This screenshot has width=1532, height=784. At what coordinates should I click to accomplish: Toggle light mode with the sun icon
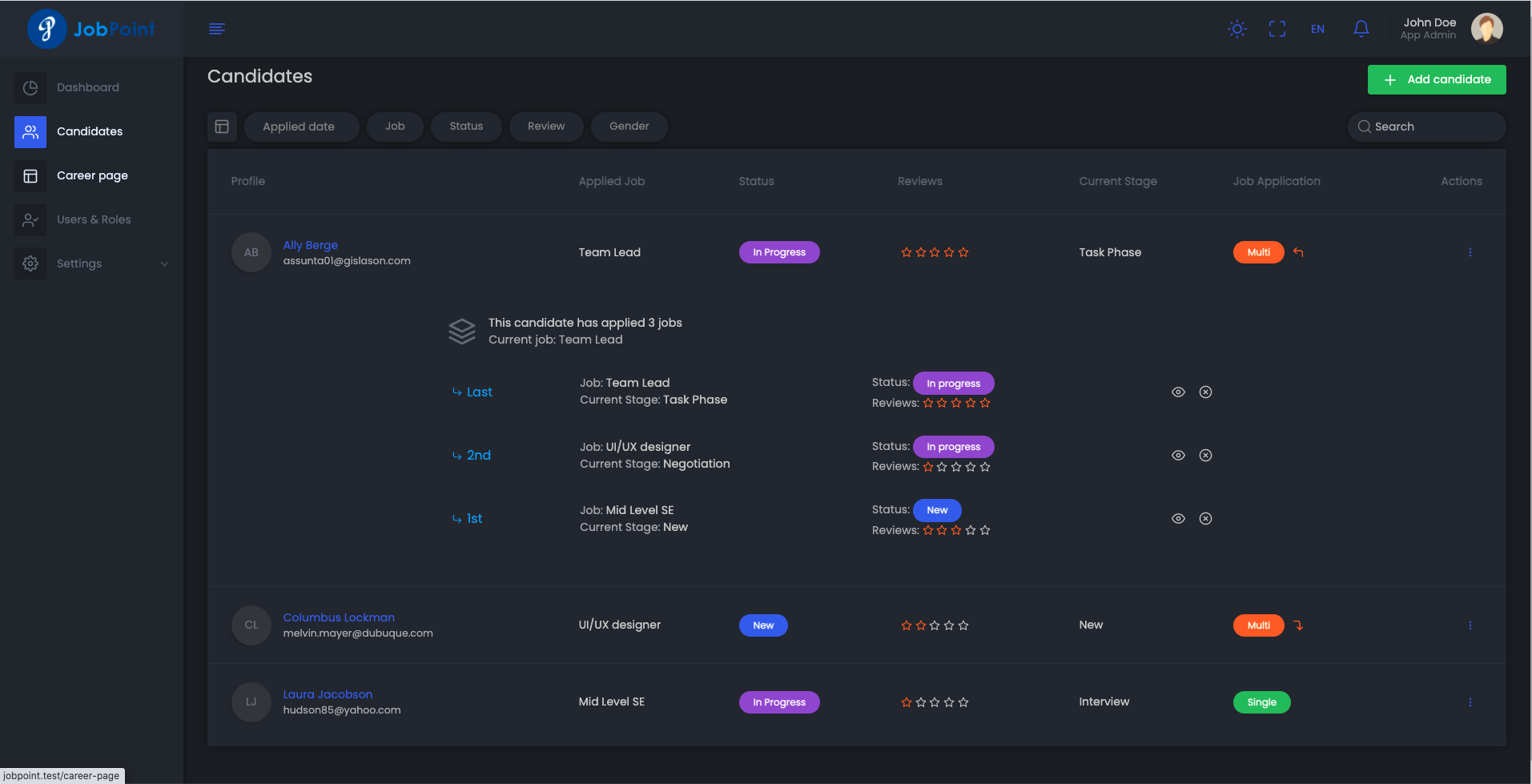click(x=1236, y=29)
